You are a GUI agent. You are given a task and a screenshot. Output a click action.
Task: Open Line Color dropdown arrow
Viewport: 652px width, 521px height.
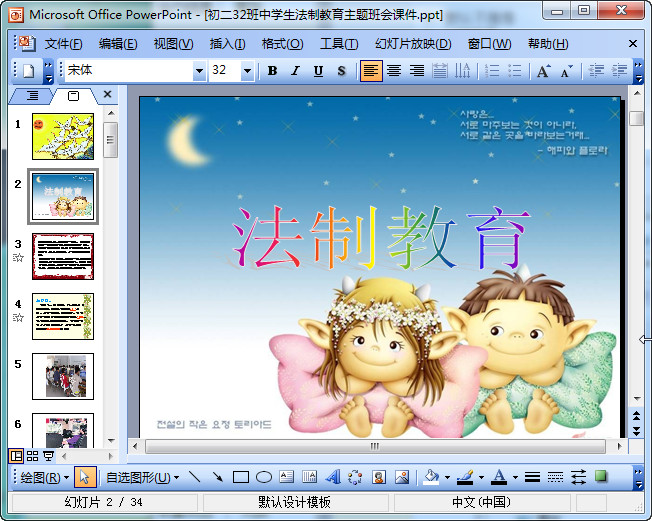(x=481, y=477)
